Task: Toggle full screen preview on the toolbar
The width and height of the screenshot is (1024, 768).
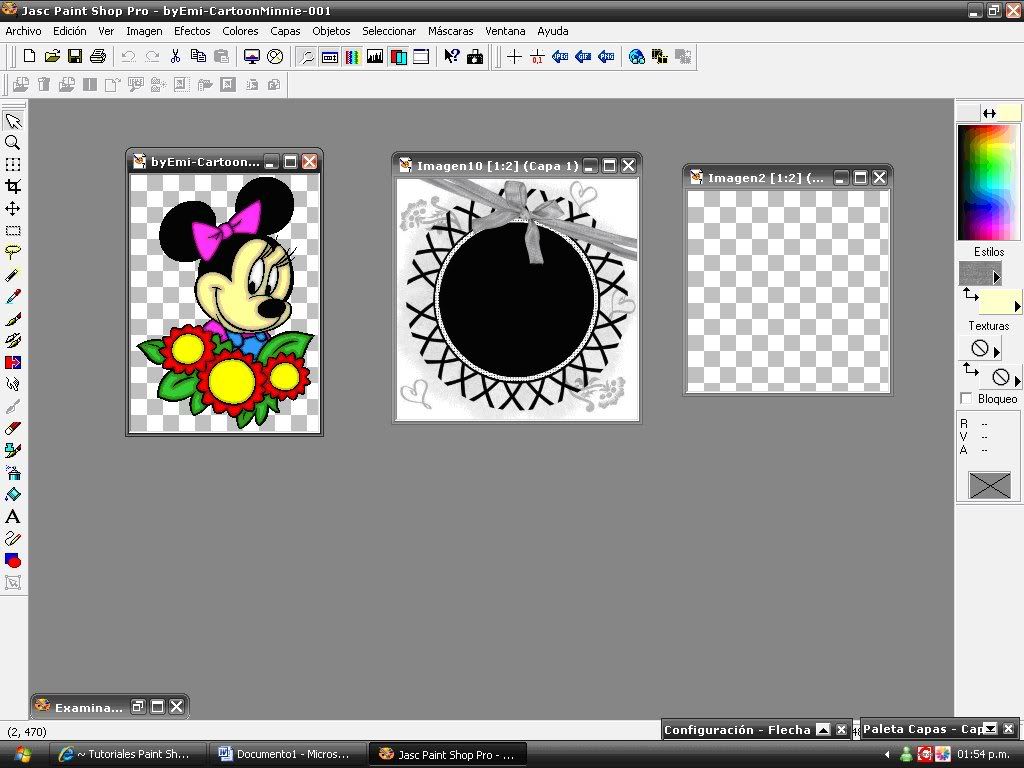Action: 251,57
